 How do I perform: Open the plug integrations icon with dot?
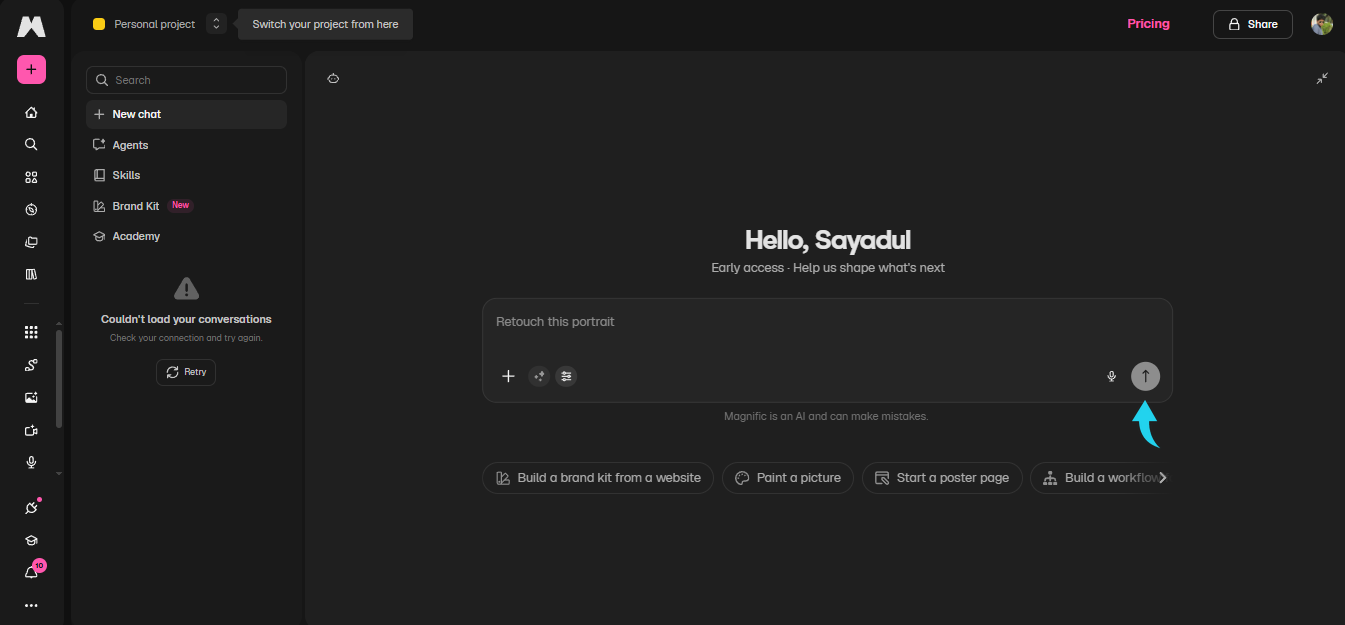31,507
